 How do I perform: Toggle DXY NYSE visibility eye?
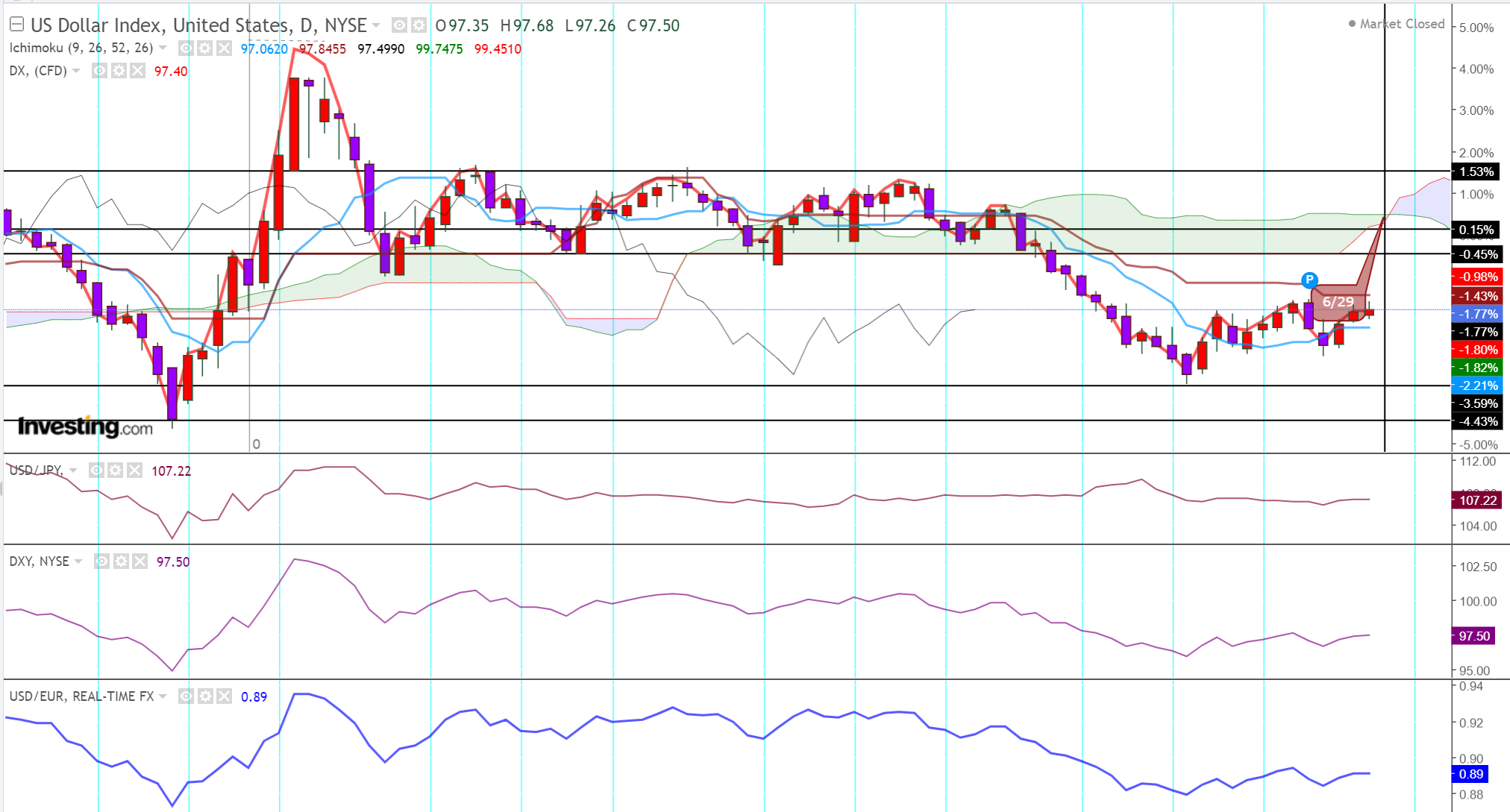point(102,561)
